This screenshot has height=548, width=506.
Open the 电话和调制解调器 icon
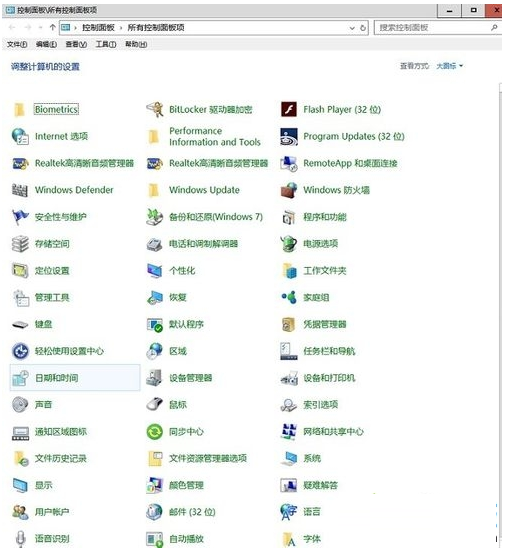tap(155, 244)
